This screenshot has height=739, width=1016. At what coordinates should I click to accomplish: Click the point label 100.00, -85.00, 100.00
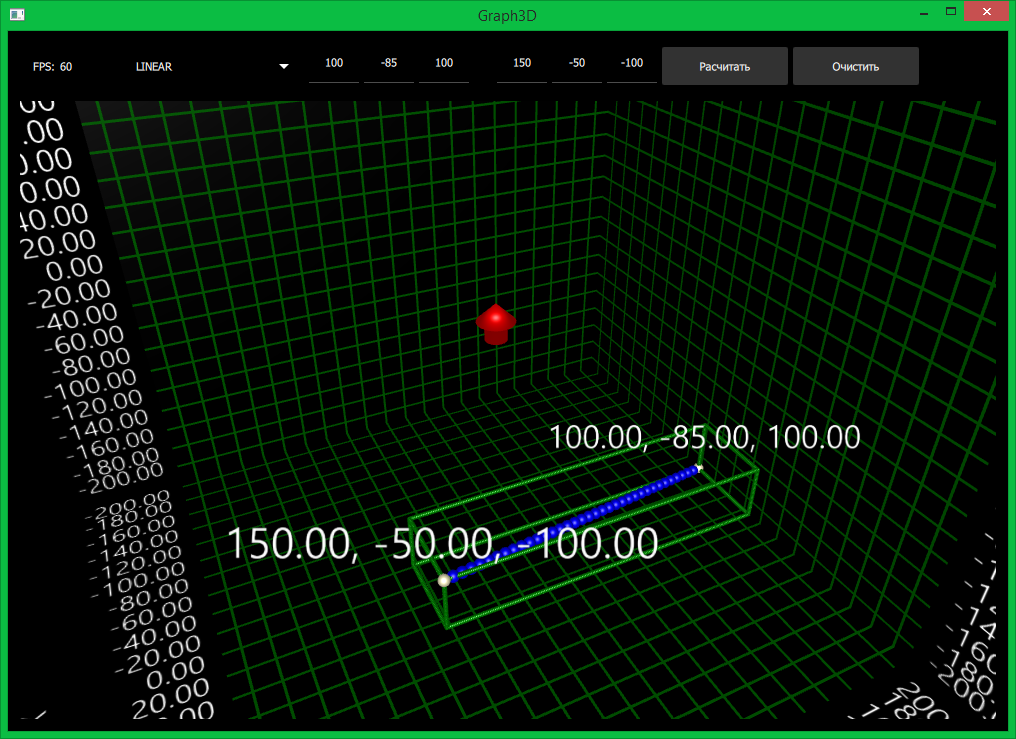pyautogui.click(x=705, y=437)
